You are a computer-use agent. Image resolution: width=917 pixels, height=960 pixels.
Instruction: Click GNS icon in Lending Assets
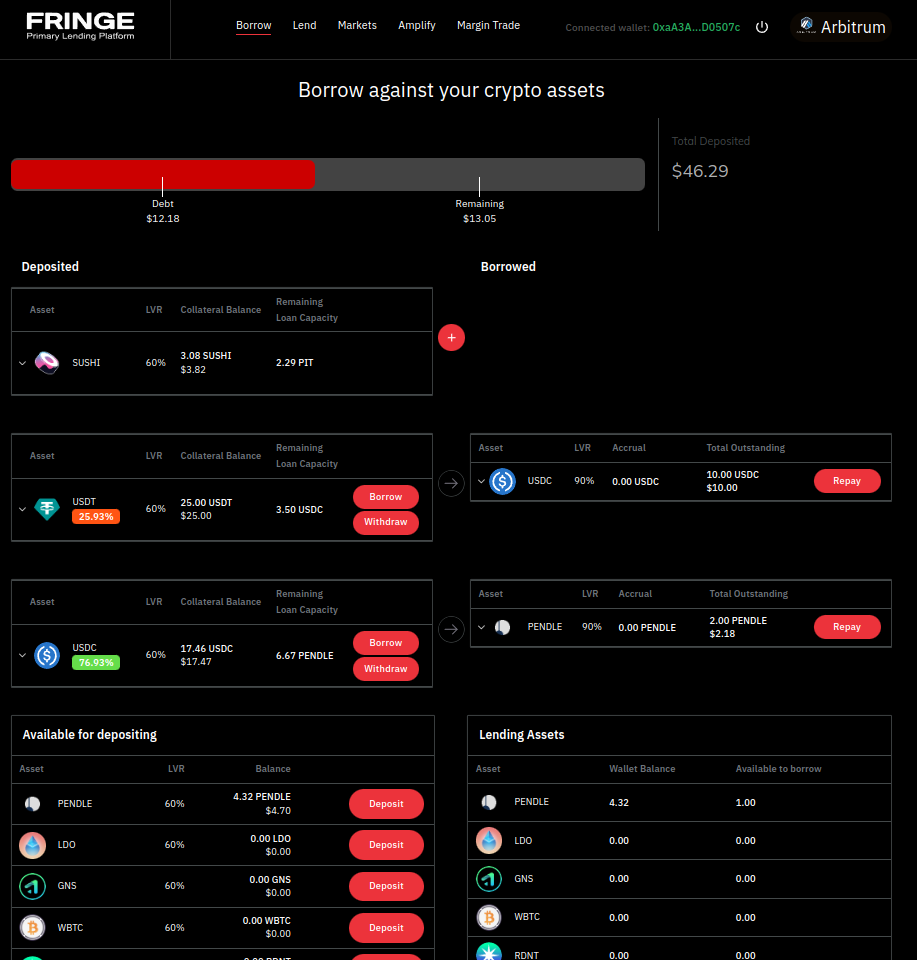click(488, 879)
